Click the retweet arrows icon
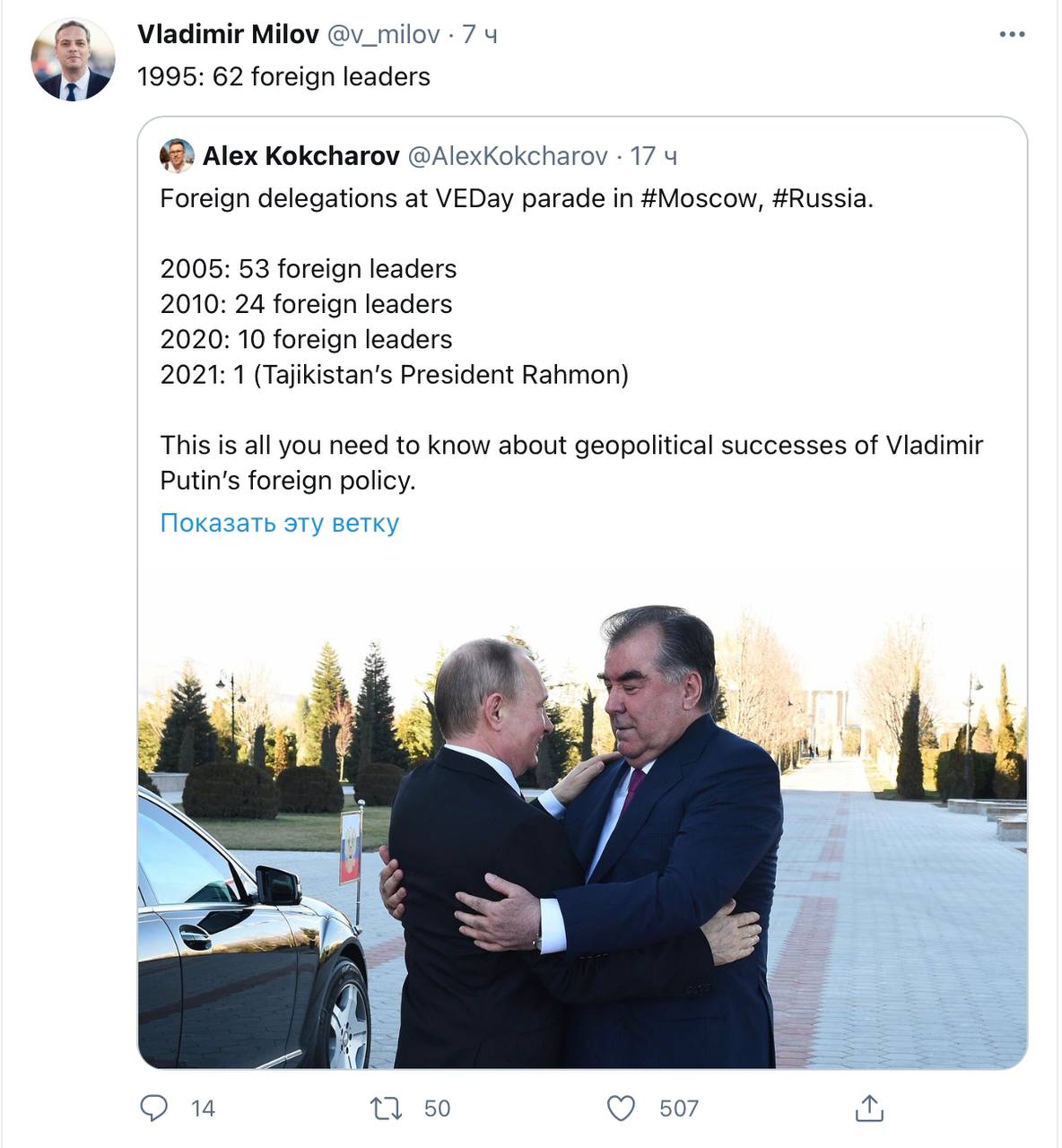 click(x=387, y=1108)
